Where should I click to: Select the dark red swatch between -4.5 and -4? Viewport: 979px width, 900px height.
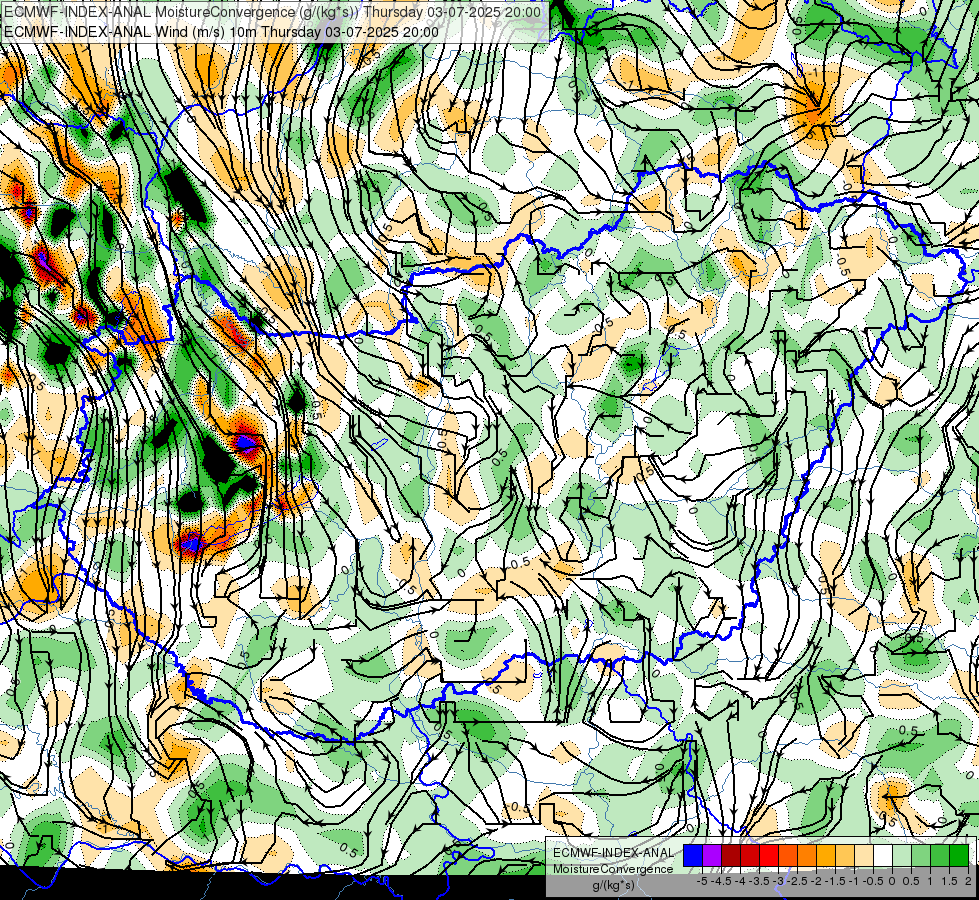click(731, 856)
